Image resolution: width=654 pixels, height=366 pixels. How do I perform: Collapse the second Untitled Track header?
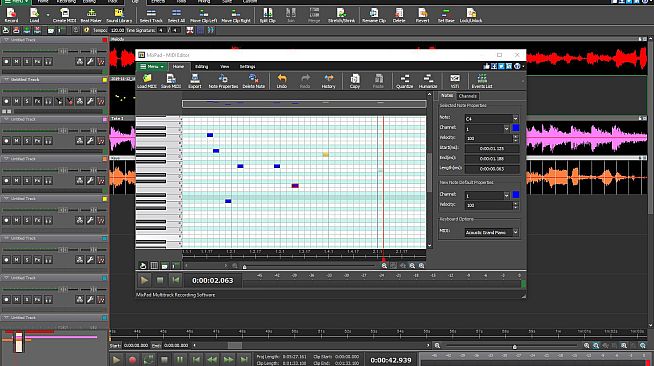tap(6, 79)
